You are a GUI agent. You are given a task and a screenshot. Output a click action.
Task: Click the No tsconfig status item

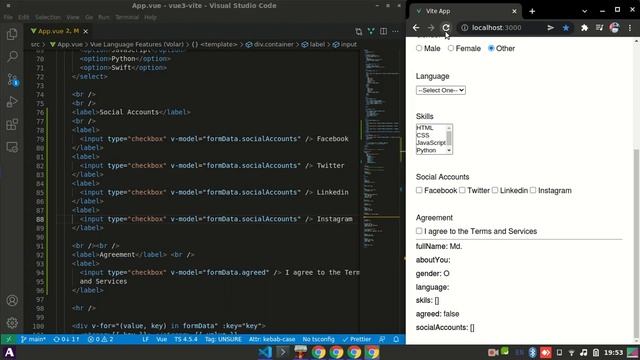click(x=318, y=339)
